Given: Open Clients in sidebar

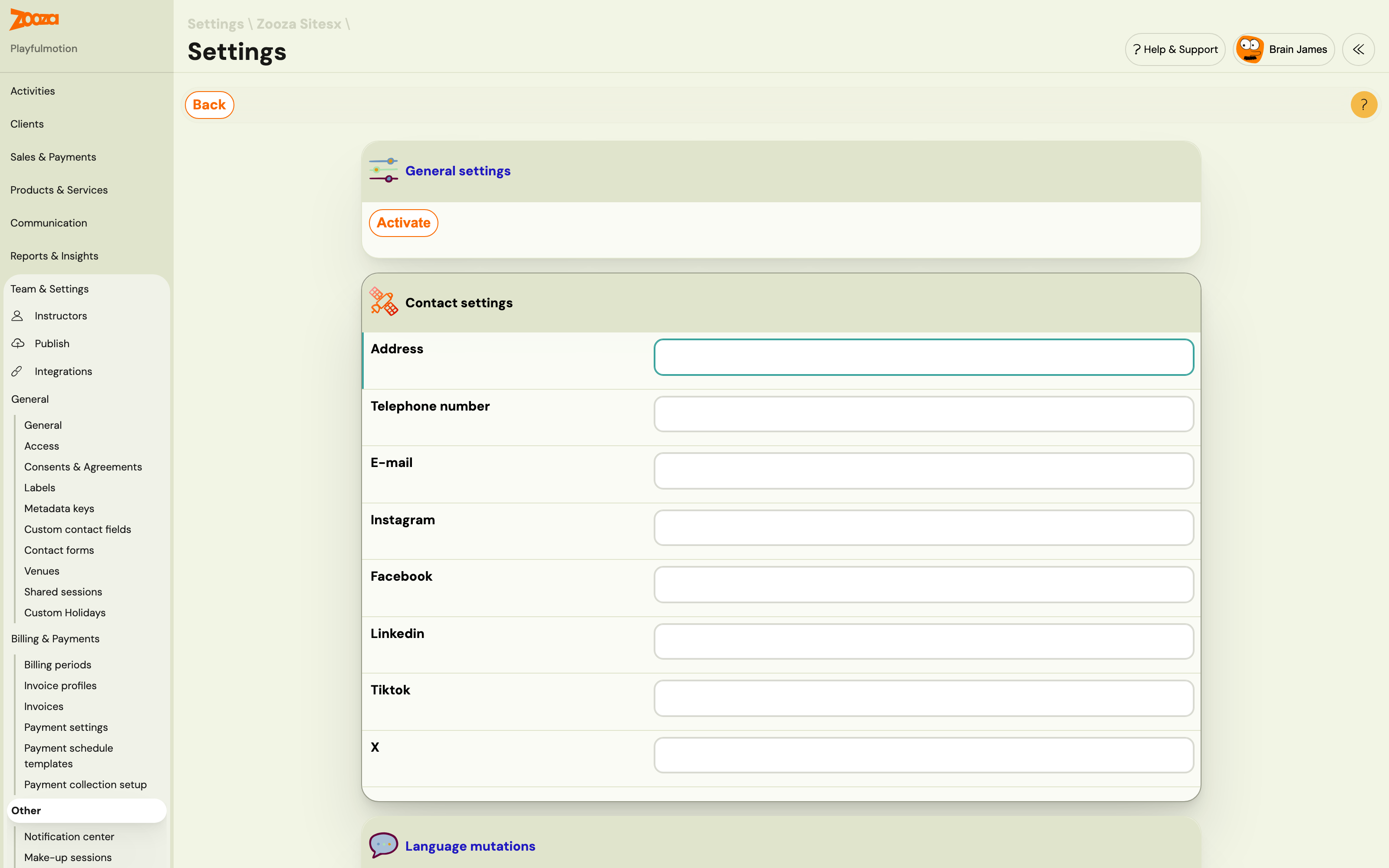Looking at the screenshot, I should coord(27,124).
